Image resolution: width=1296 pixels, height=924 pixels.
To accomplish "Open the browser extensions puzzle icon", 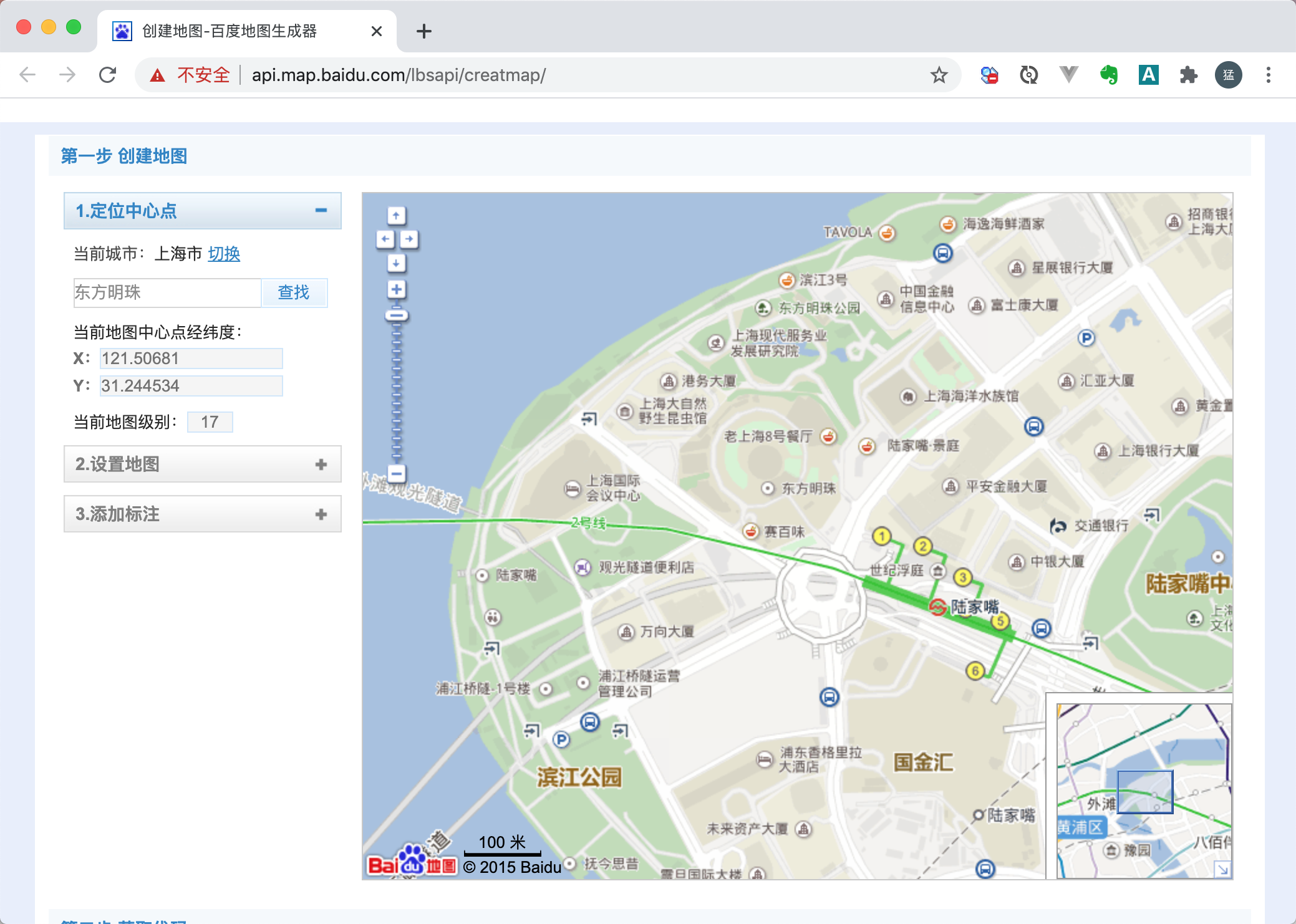I will coord(1189,75).
